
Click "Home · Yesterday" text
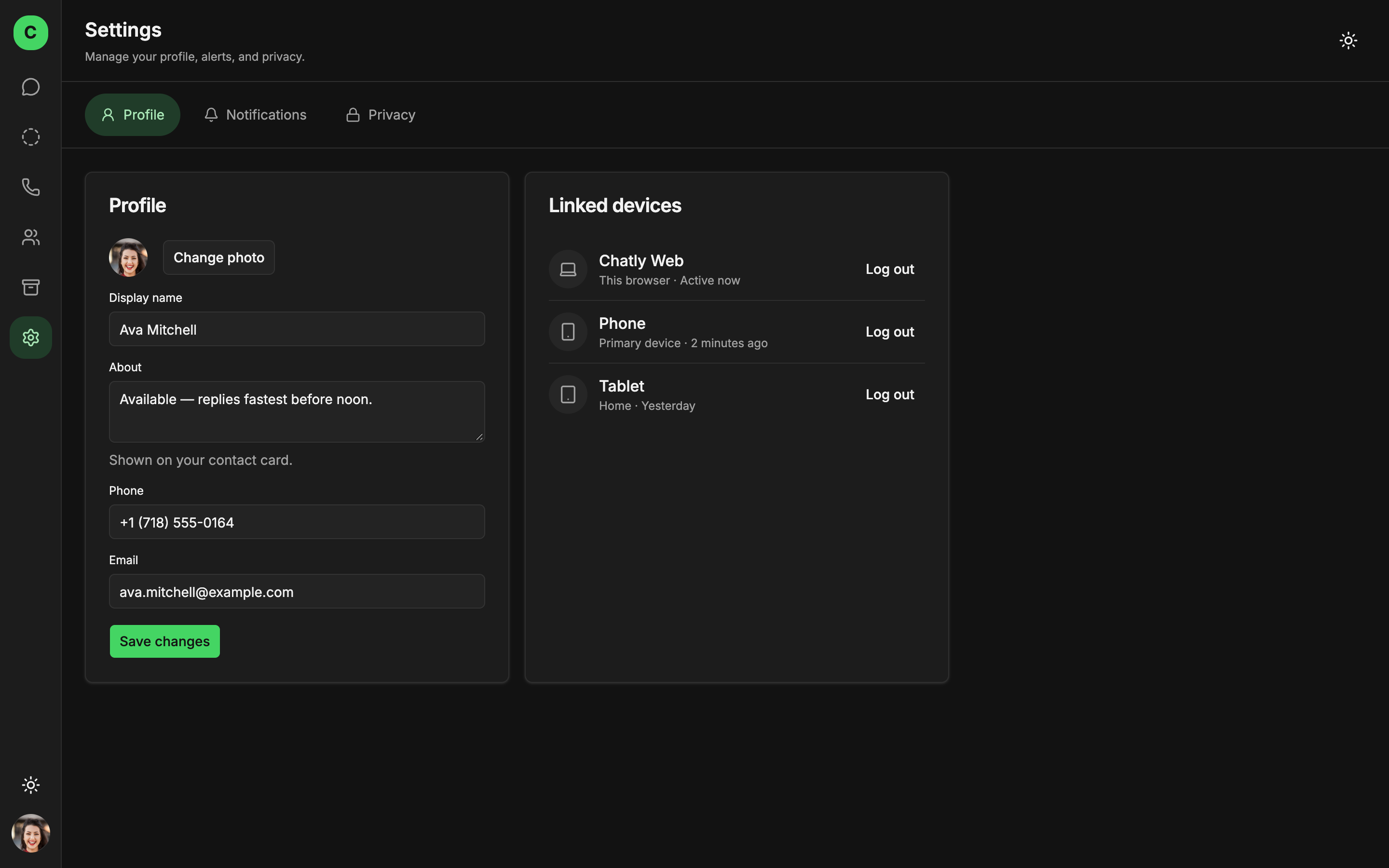(x=647, y=406)
